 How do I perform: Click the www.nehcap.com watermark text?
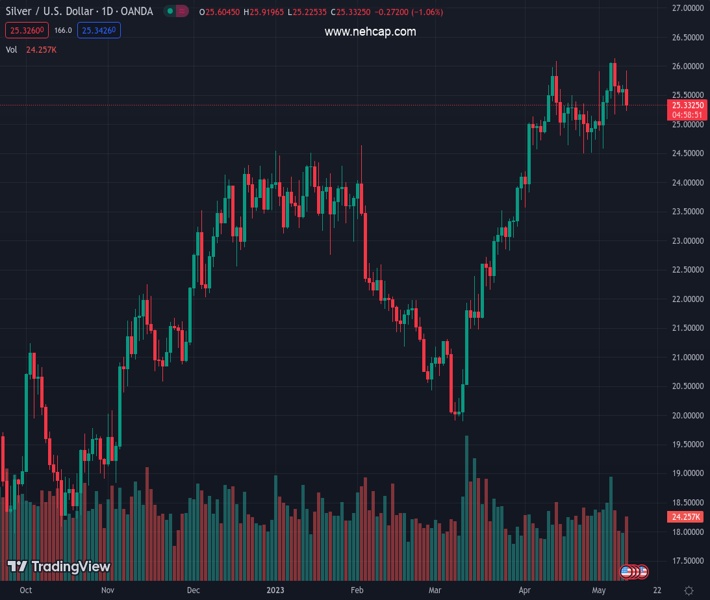click(x=370, y=32)
